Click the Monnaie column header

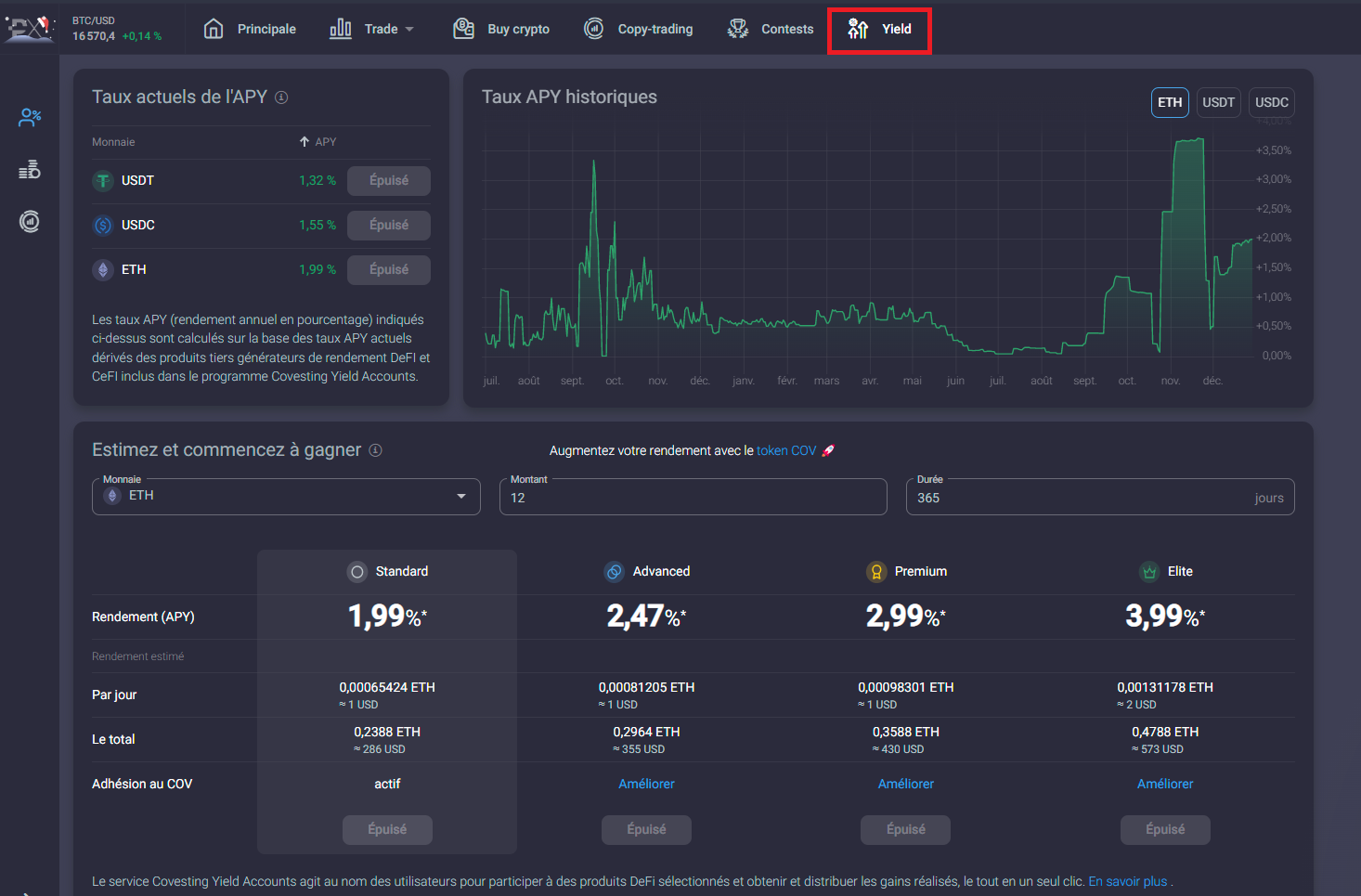click(x=113, y=142)
